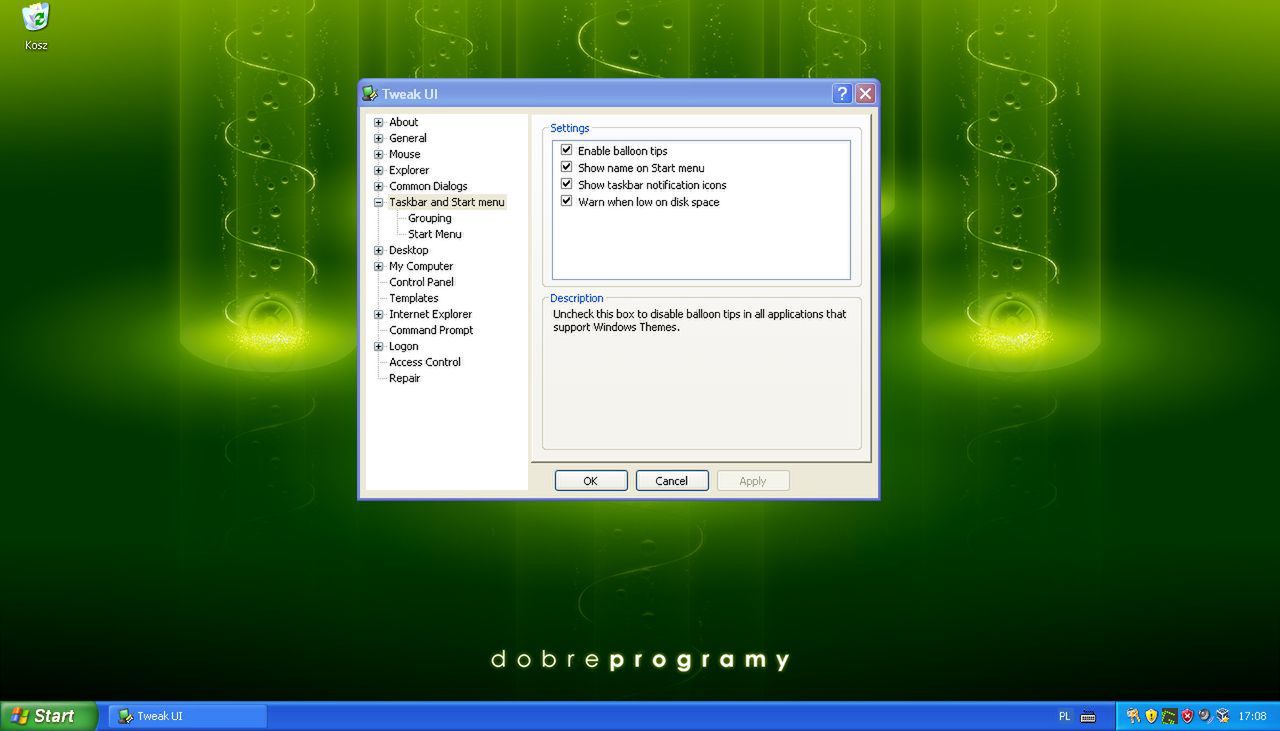Image resolution: width=1280 pixels, height=731 pixels.
Task: Expand the My Computer tree node
Action: click(378, 266)
